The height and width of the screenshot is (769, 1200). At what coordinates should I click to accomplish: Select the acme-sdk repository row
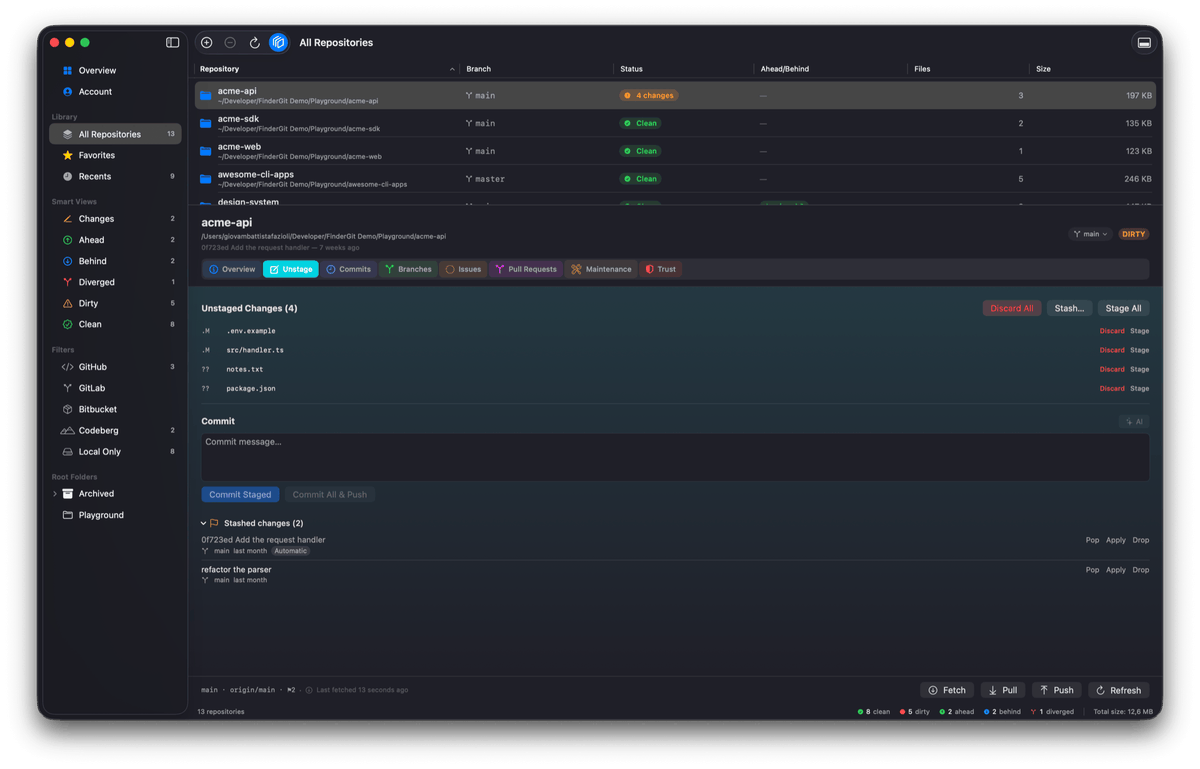(x=675, y=123)
